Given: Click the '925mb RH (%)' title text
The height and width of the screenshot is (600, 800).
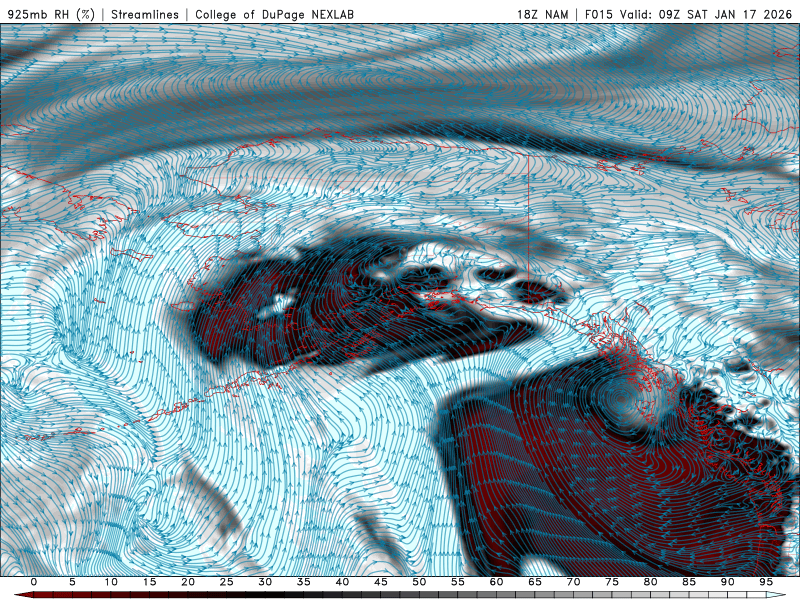Looking at the screenshot, I should 51,14.
